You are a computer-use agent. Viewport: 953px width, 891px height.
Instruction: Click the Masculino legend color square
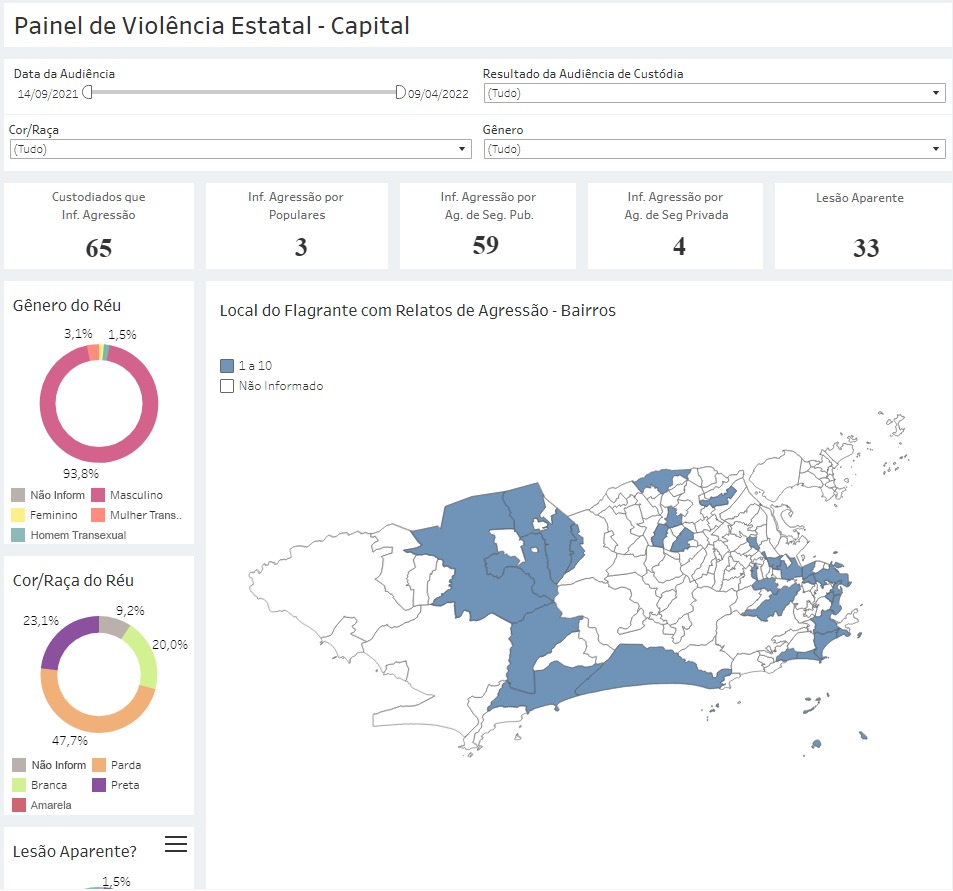point(98,495)
